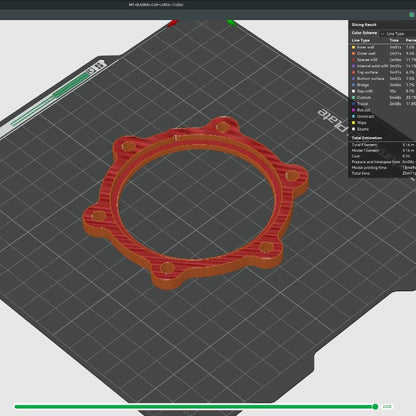
Task: Click the Wipe yellow color swatch
Action: [x=354, y=123]
